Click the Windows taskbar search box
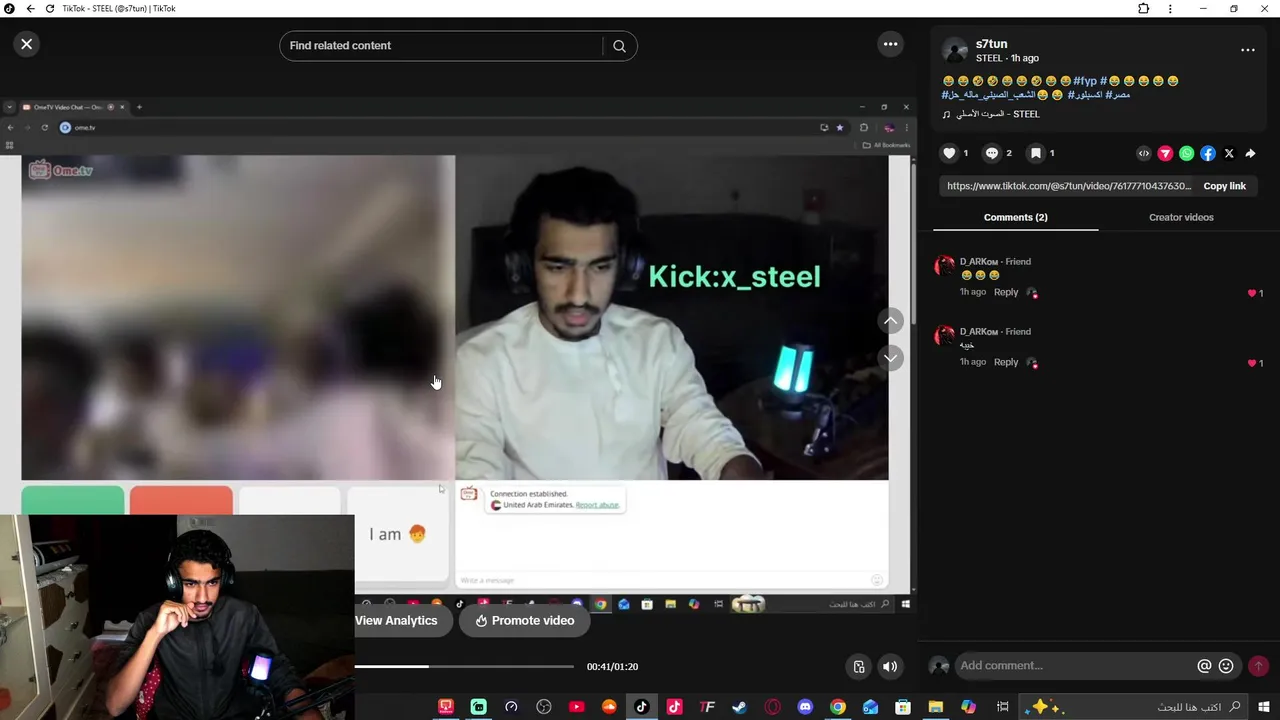Image resolution: width=1280 pixels, height=720 pixels. pos(1134,707)
